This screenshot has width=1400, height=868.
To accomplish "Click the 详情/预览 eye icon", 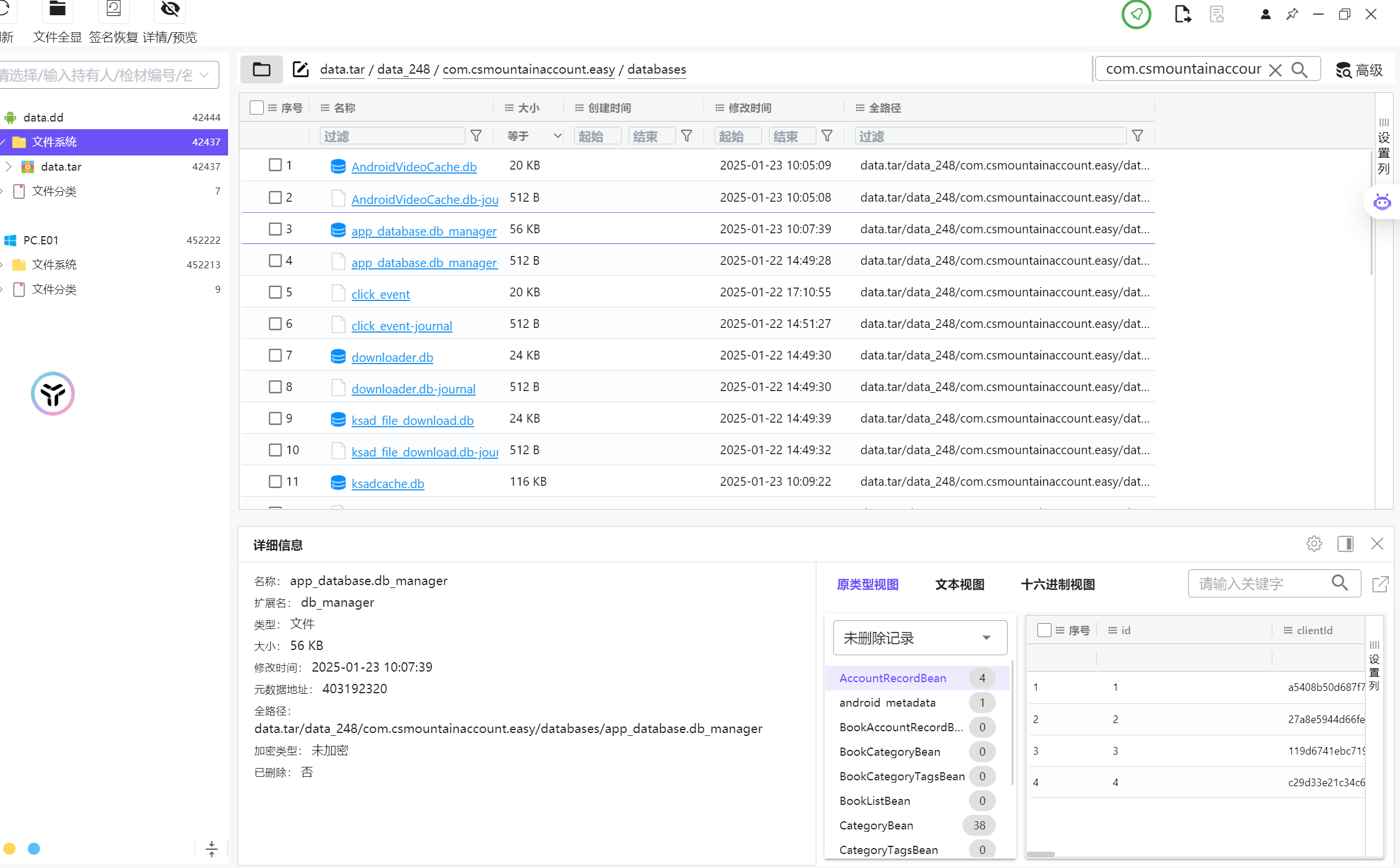I will tap(170, 9).
